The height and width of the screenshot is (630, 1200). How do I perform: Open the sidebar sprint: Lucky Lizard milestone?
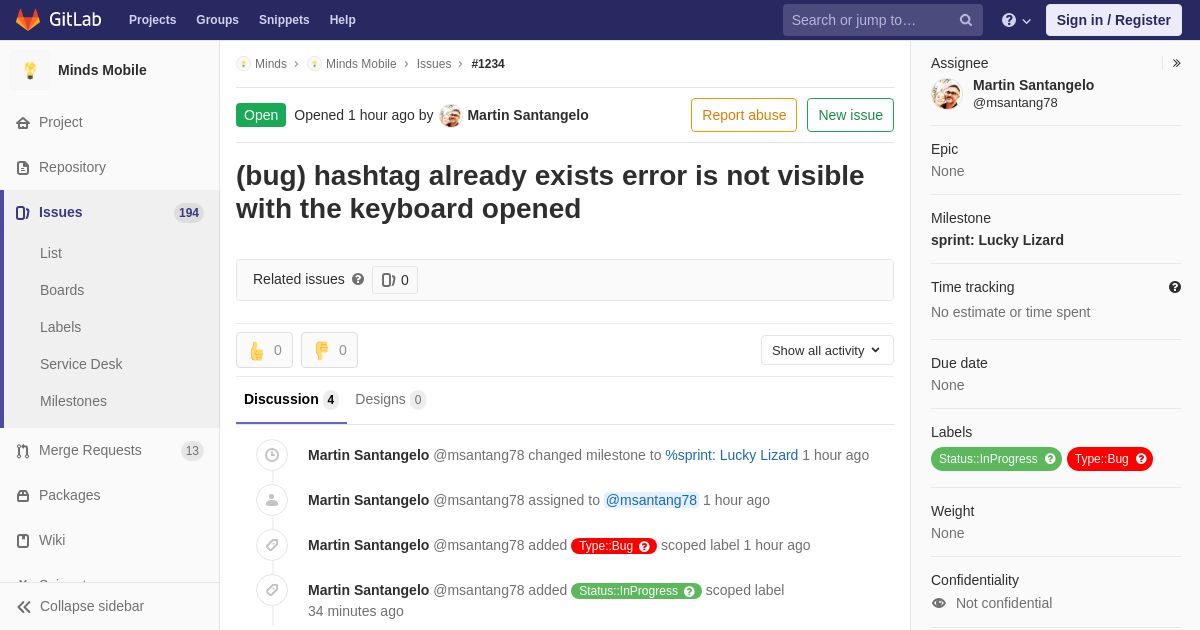coord(997,240)
